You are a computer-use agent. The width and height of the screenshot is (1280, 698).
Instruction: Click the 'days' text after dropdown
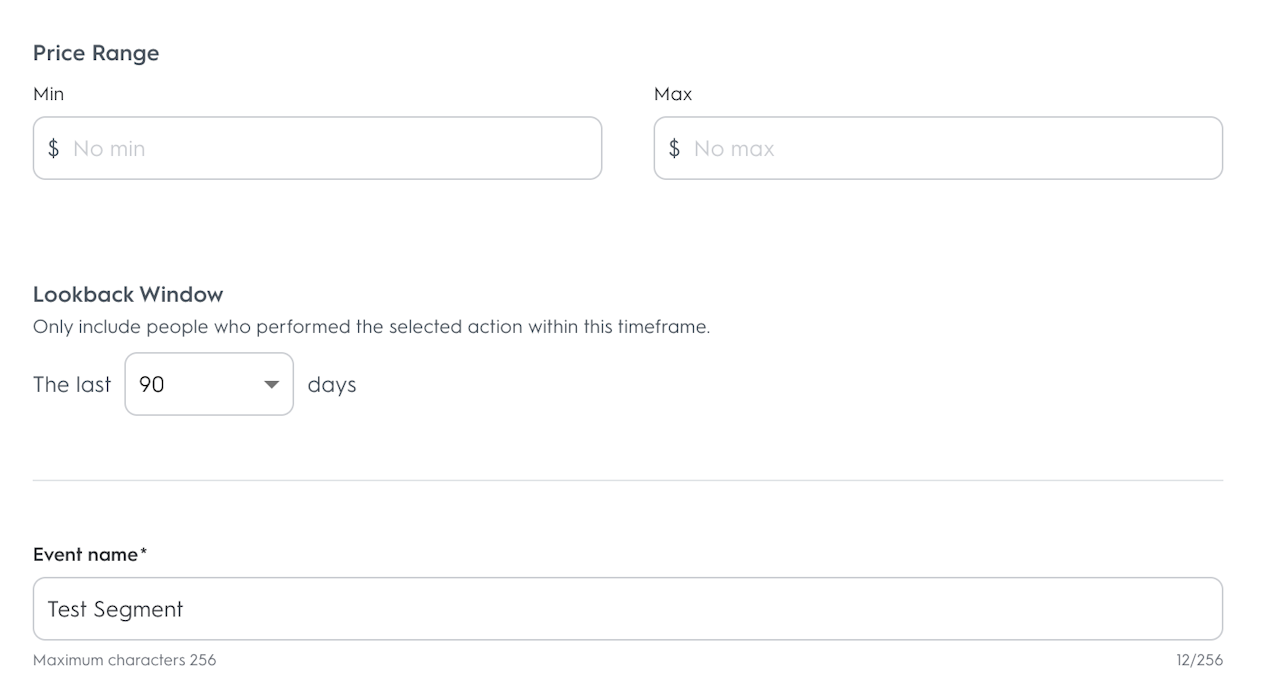pos(332,385)
